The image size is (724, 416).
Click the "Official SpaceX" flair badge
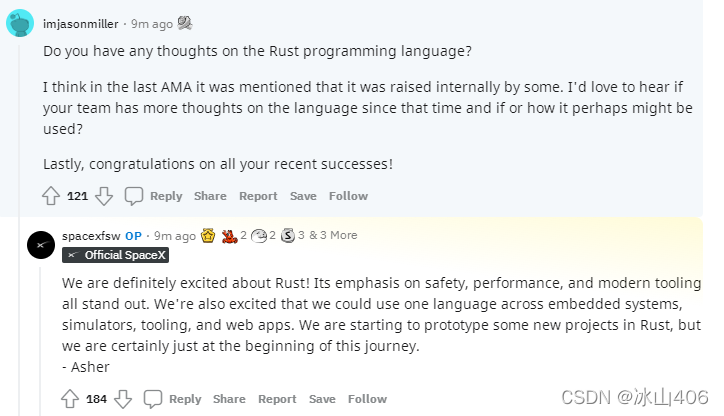[x=116, y=255]
